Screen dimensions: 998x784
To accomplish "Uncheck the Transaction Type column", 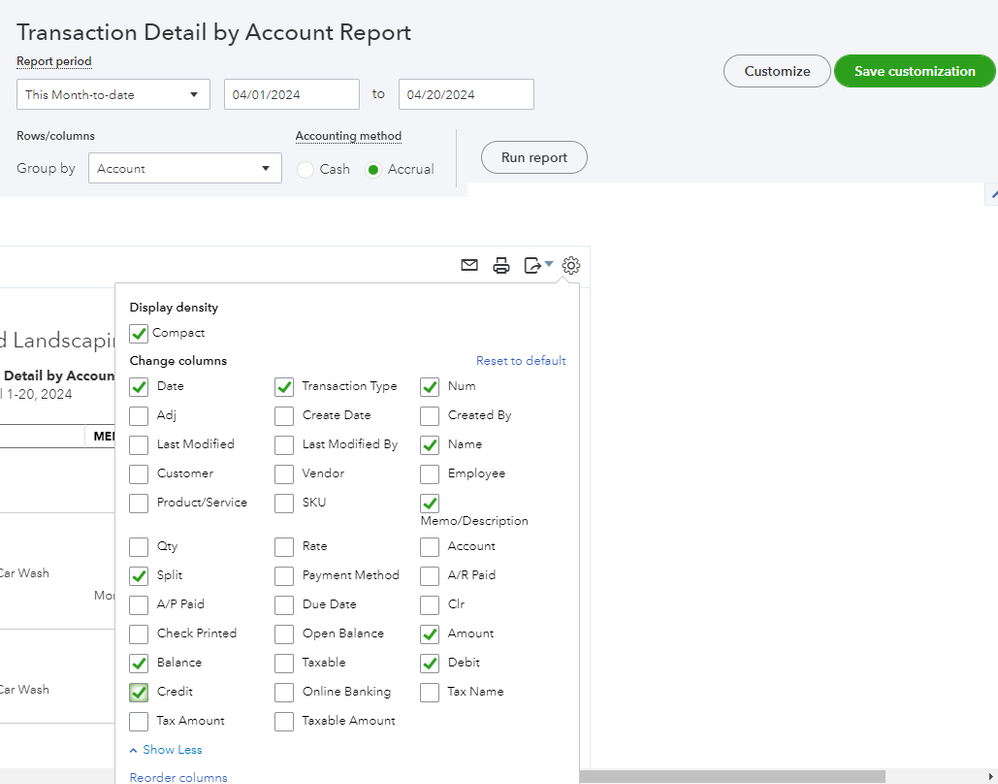I will click(284, 387).
